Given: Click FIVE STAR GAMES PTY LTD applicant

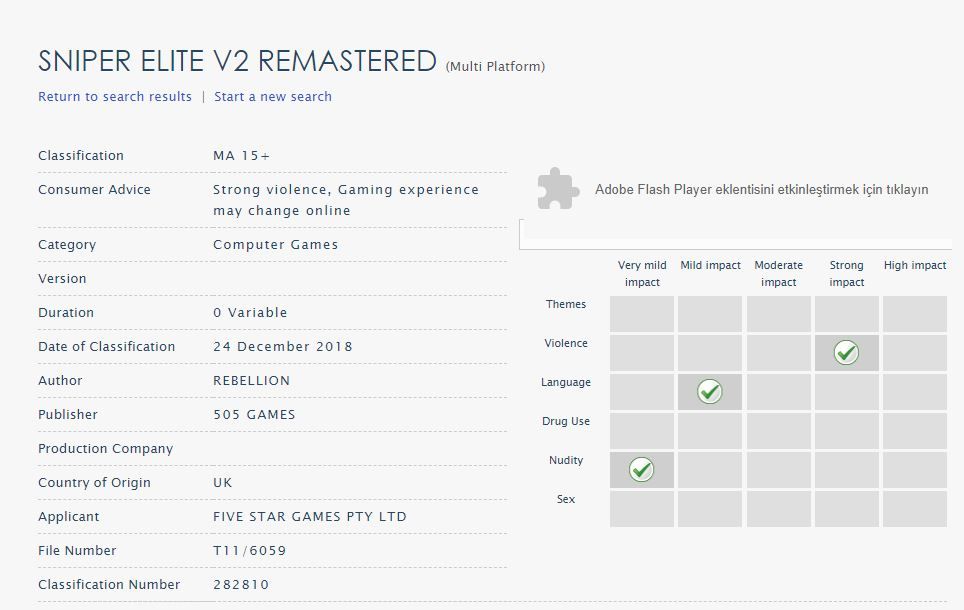Looking at the screenshot, I should [x=310, y=517].
